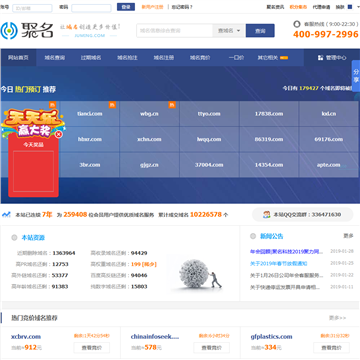Image resolution: width=360 pixels, height=360 pixels.
Task: Open the 域名查询 nav menu
Action: point(55,58)
